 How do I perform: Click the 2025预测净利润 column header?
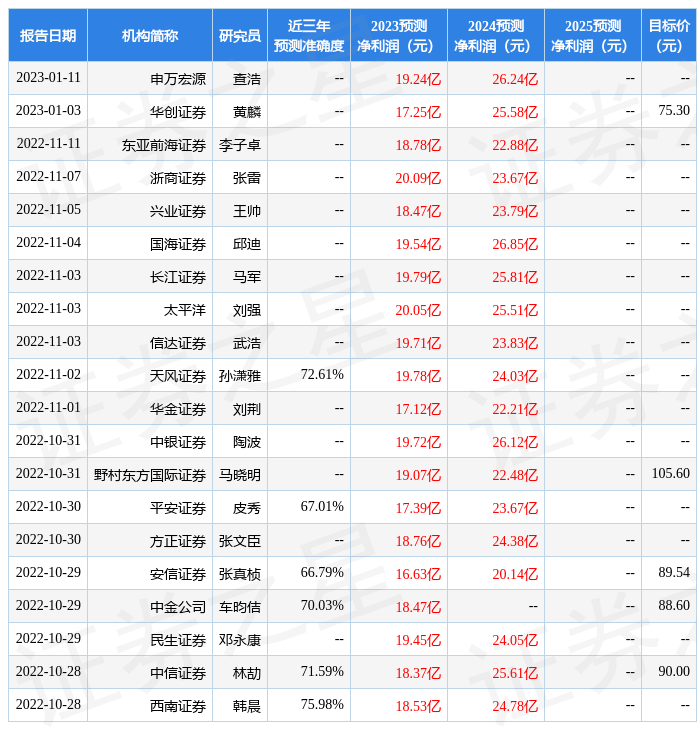593,35
